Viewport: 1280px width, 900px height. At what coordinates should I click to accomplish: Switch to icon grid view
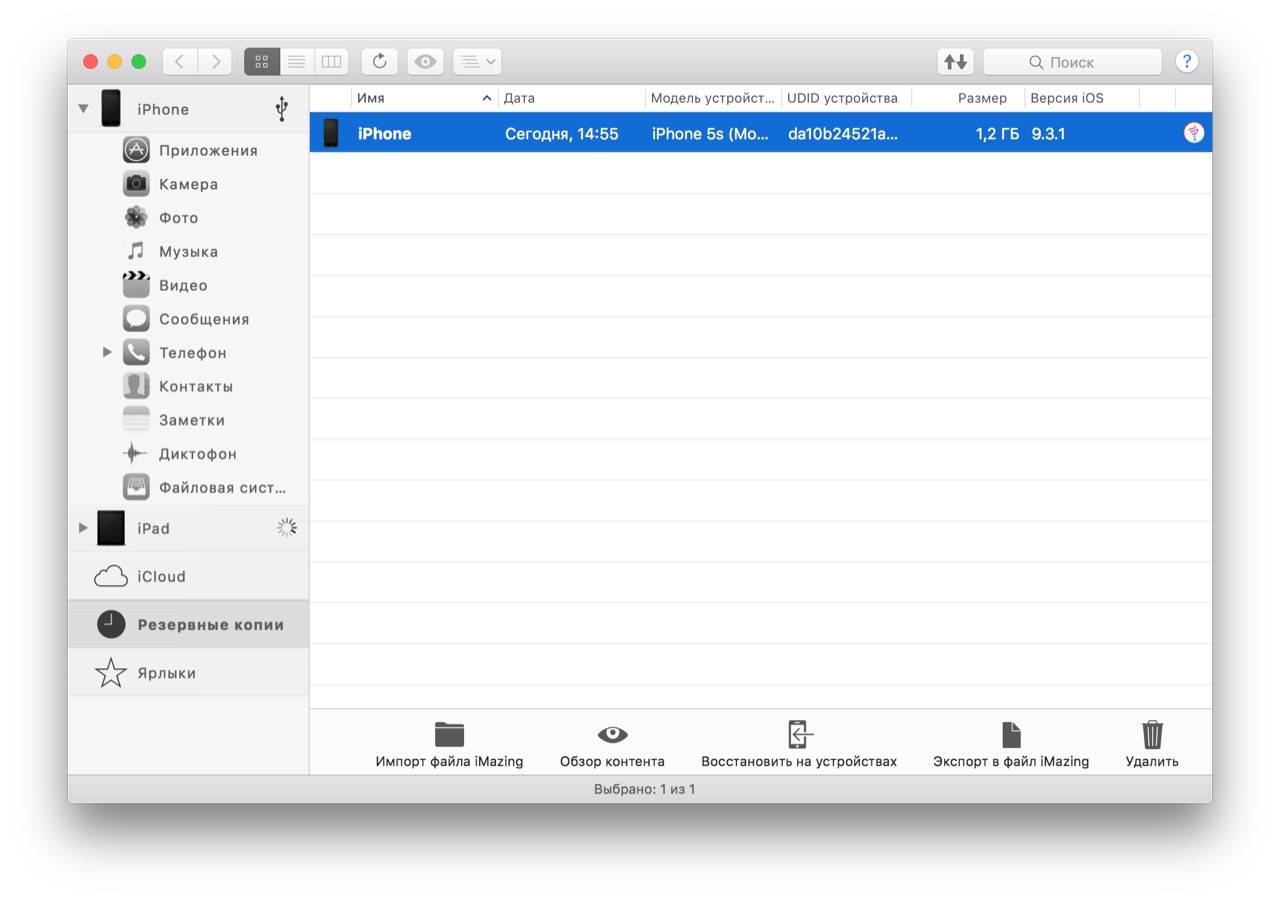262,62
